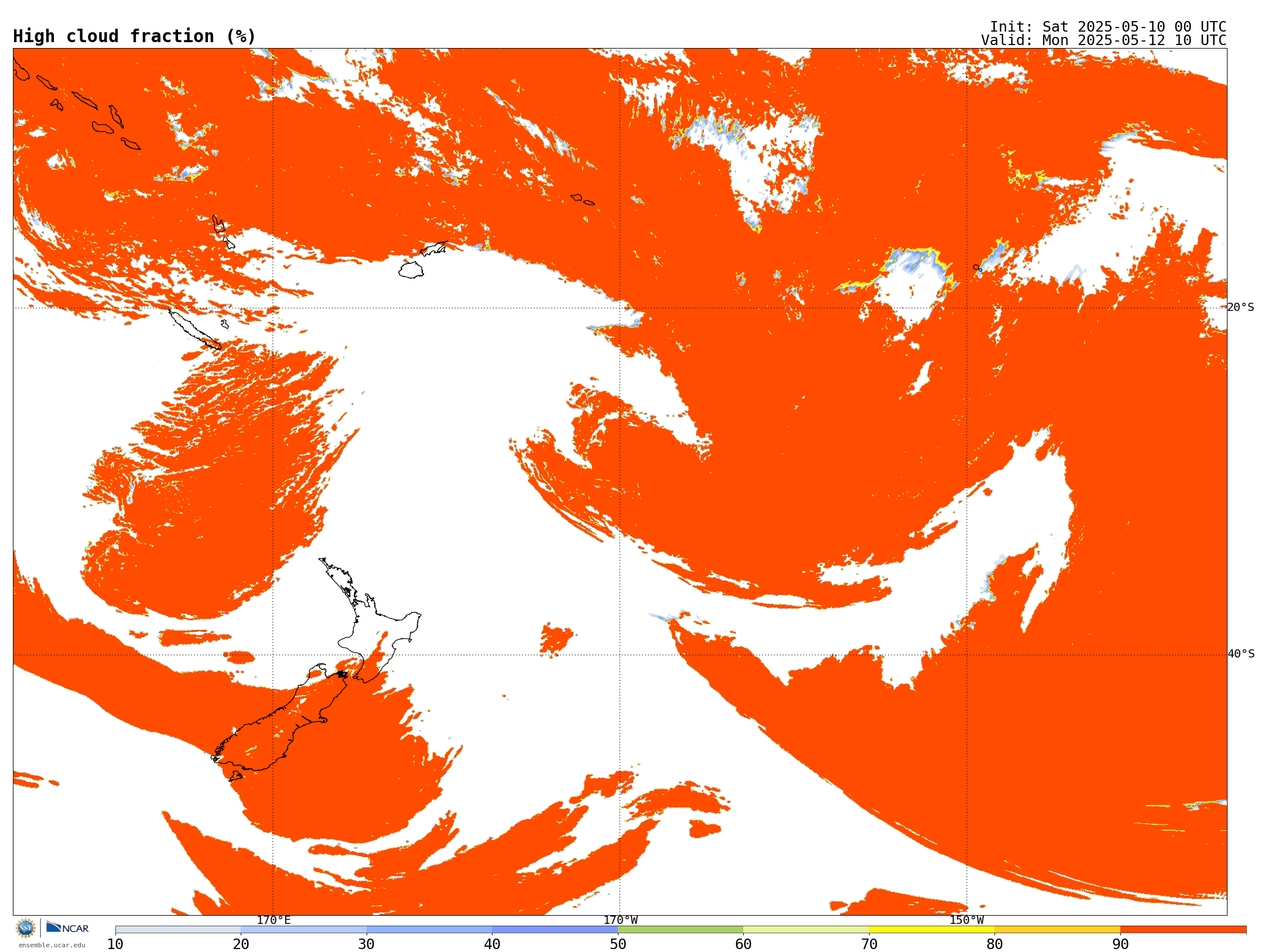Click the New Caledonia island outline
1265x952 pixels.
tap(195, 330)
